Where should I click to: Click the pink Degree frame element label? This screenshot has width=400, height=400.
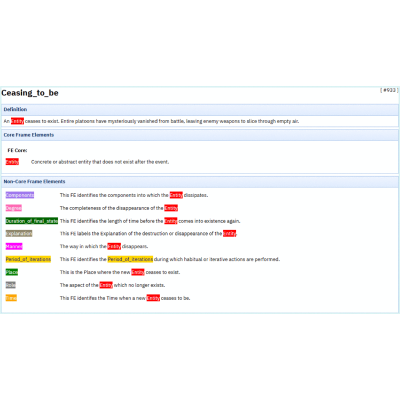coord(14,208)
